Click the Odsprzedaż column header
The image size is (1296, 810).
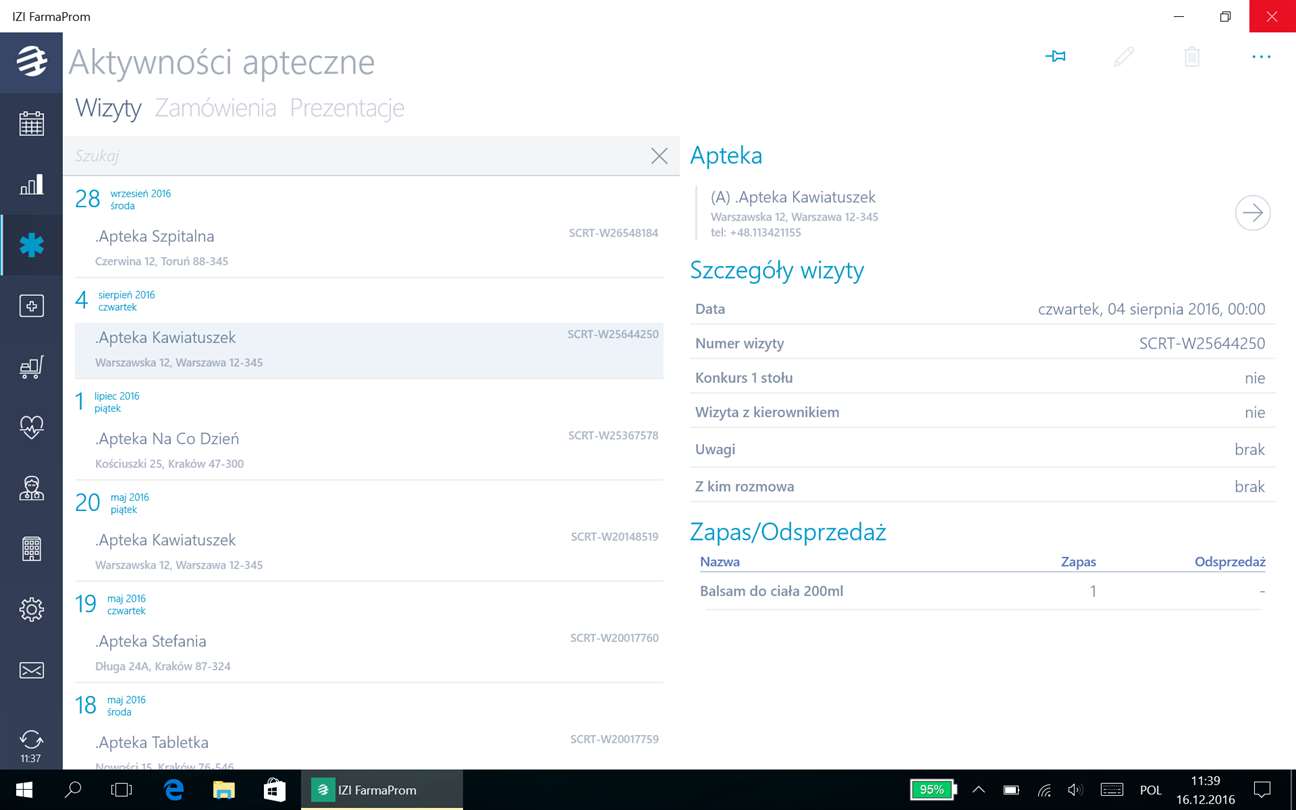pyautogui.click(x=1230, y=562)
